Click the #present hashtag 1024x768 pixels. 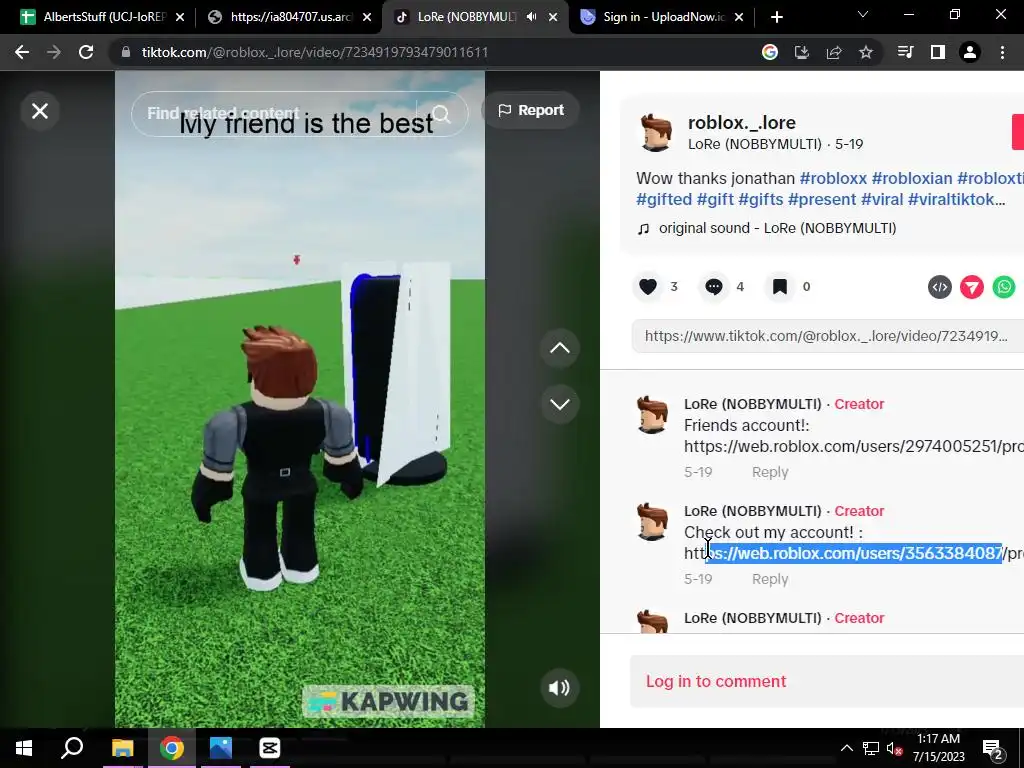click(822, 199)
